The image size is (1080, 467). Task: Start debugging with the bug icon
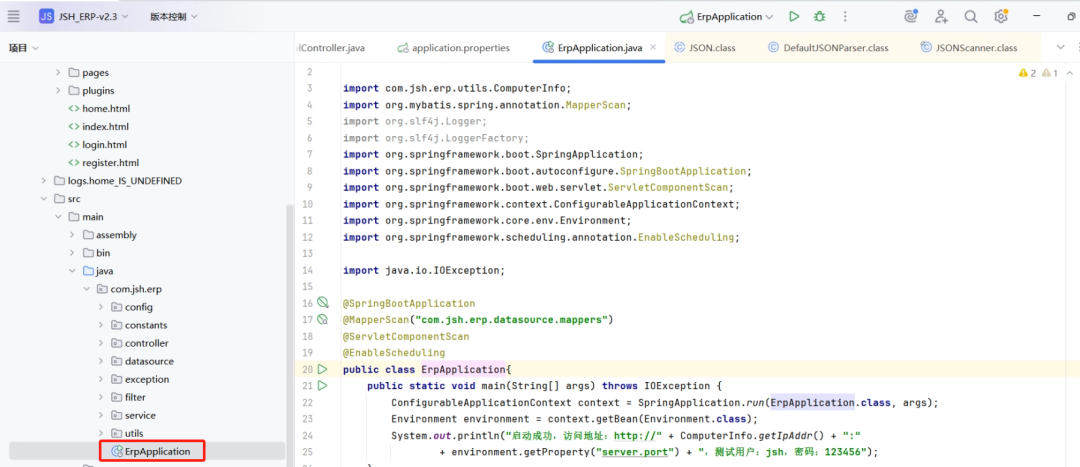(x=819, y=17)
